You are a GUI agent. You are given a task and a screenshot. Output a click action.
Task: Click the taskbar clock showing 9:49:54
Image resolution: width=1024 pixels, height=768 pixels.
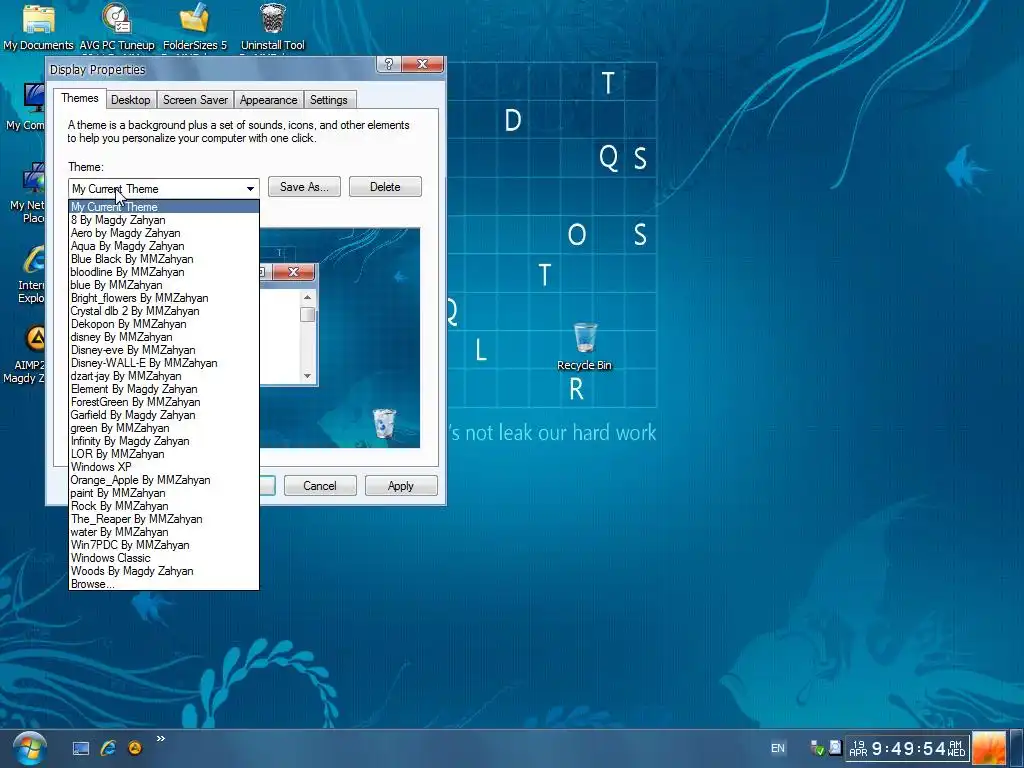(908, 748)
